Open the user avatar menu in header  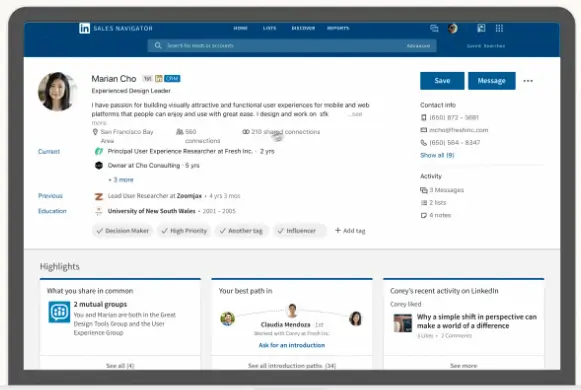pos(452,28)
